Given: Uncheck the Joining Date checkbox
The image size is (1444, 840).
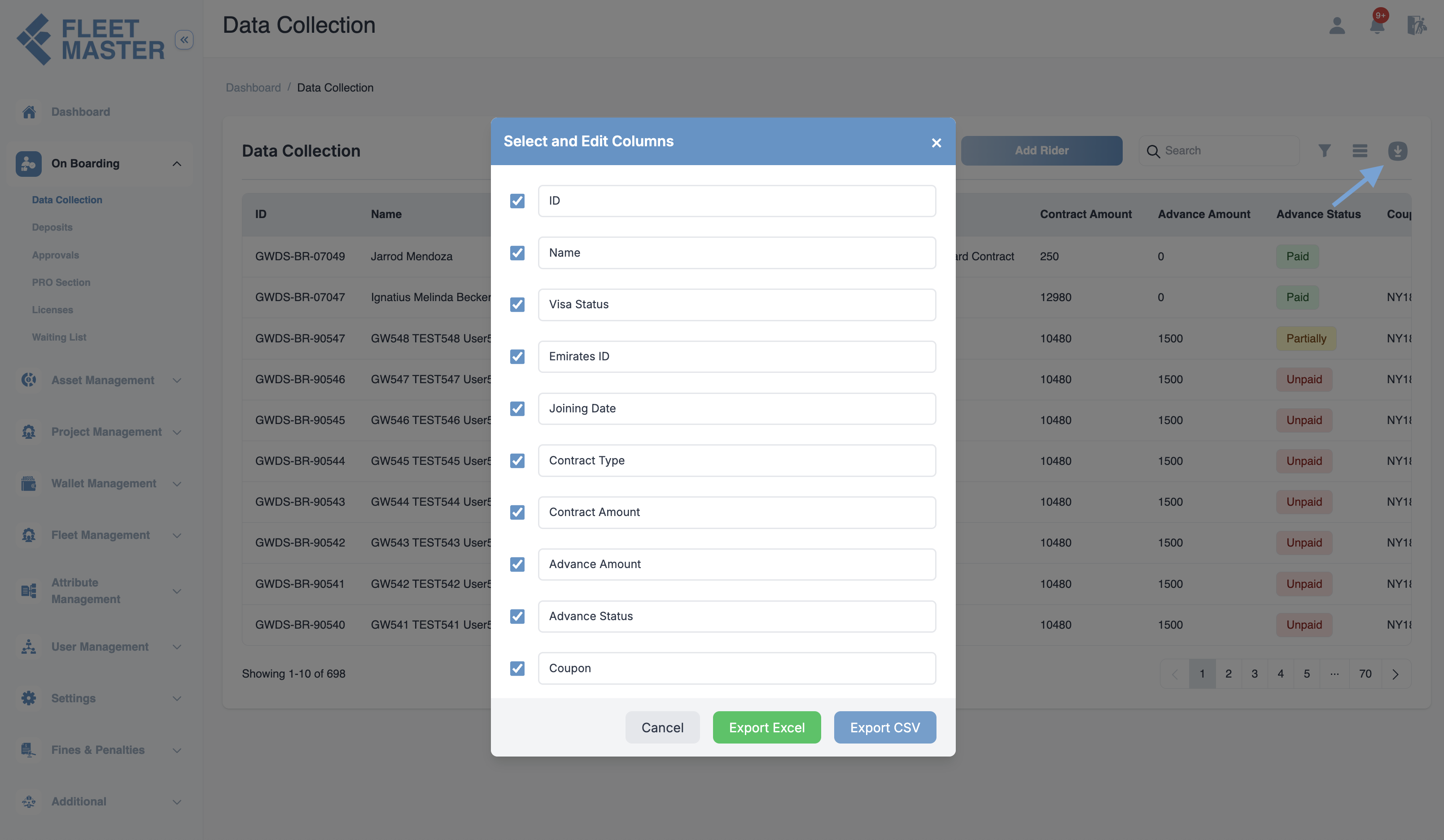Looking at the screenshot, I should (x=517, y=408).
